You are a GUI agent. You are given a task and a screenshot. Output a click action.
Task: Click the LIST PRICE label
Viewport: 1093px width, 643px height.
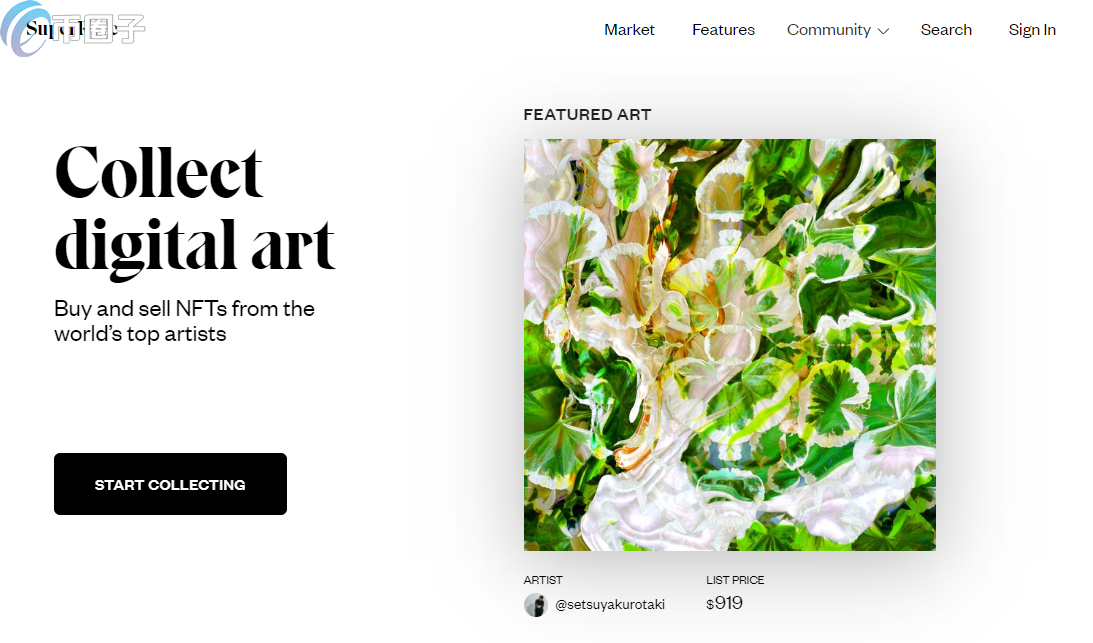pos(735,580)
